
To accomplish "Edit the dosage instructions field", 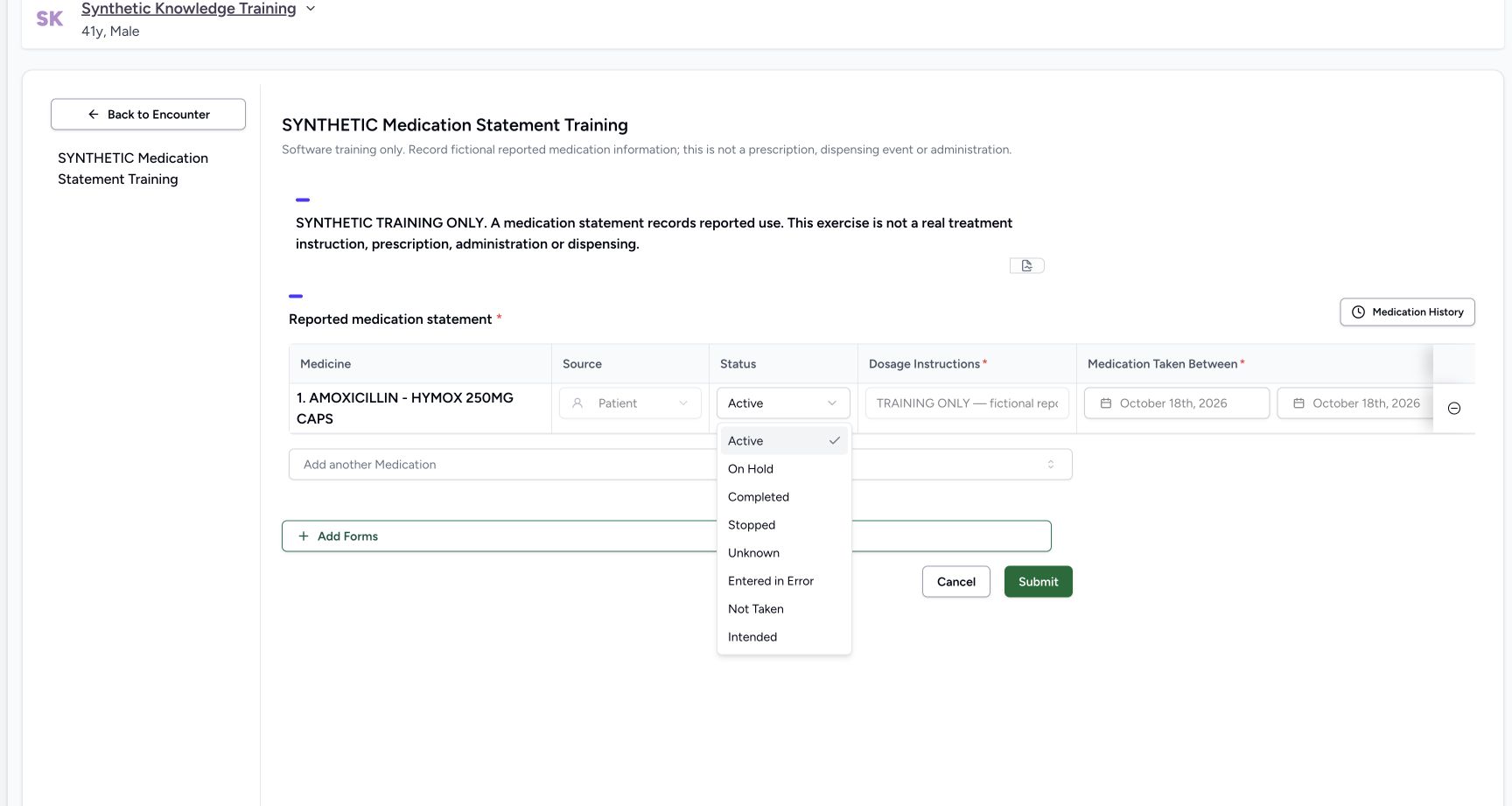I will 967,403.
